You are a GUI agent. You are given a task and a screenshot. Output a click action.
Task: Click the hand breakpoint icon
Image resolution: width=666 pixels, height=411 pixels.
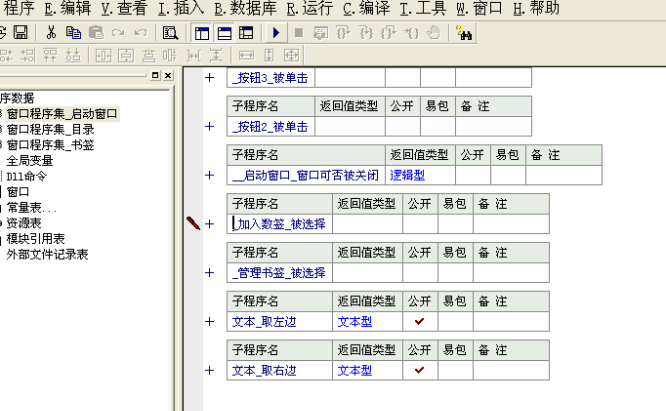coord(433,33)
